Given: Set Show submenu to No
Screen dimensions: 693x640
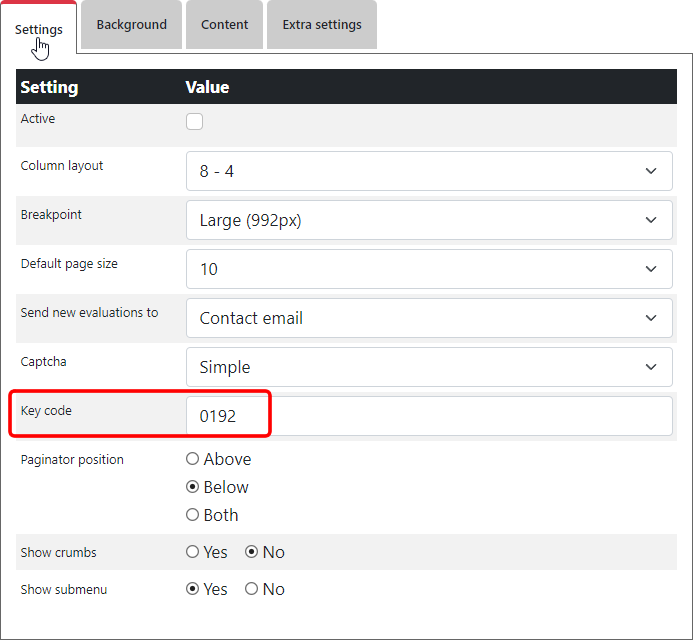Looking at the screenshot, I should 252,590.
